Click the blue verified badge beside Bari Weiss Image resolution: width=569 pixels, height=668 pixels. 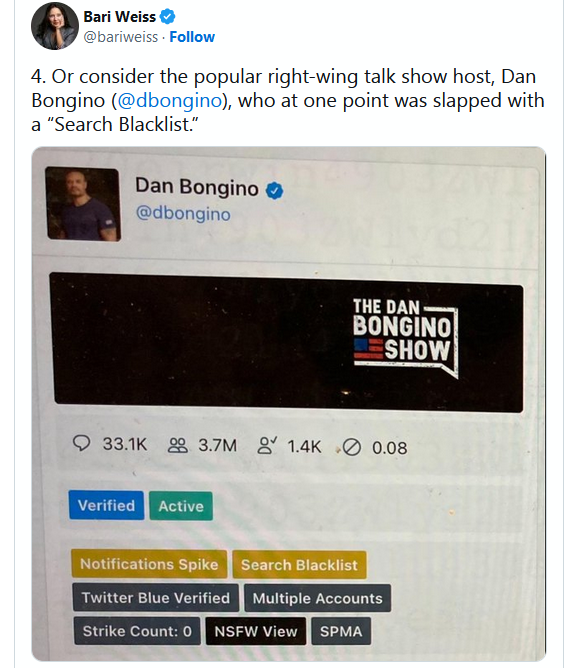click(x=167, y=17)
